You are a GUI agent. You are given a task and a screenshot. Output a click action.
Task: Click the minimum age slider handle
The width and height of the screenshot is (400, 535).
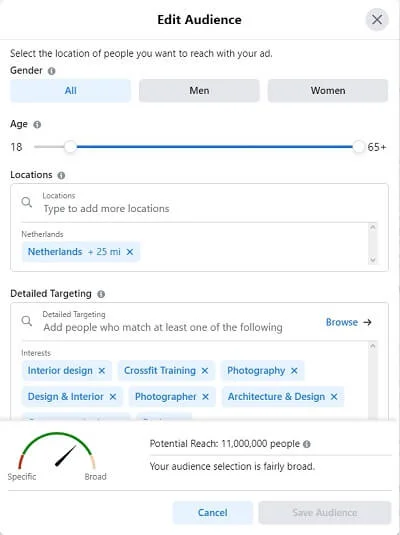pos(70,147)
